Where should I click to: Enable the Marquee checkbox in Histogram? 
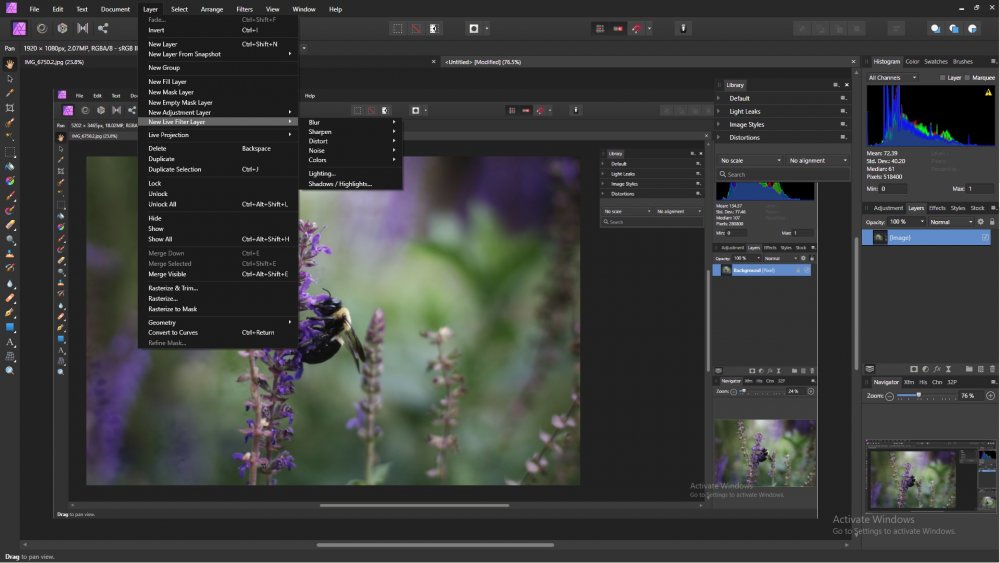click(x=967, y=77)
